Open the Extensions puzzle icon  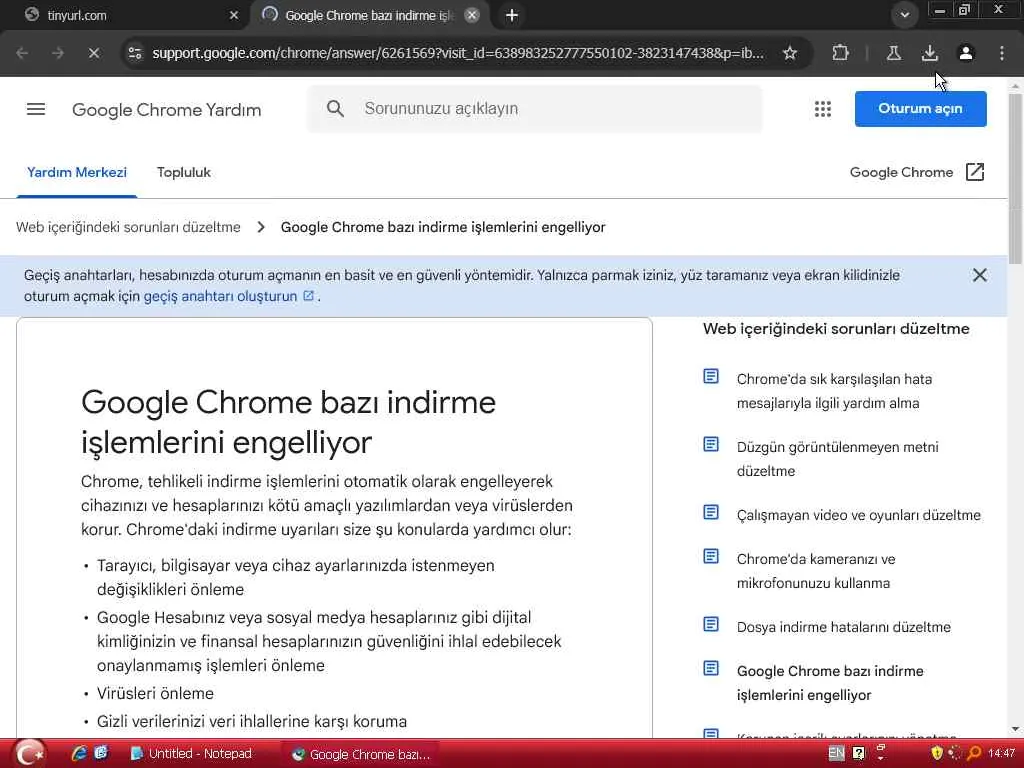840,53
